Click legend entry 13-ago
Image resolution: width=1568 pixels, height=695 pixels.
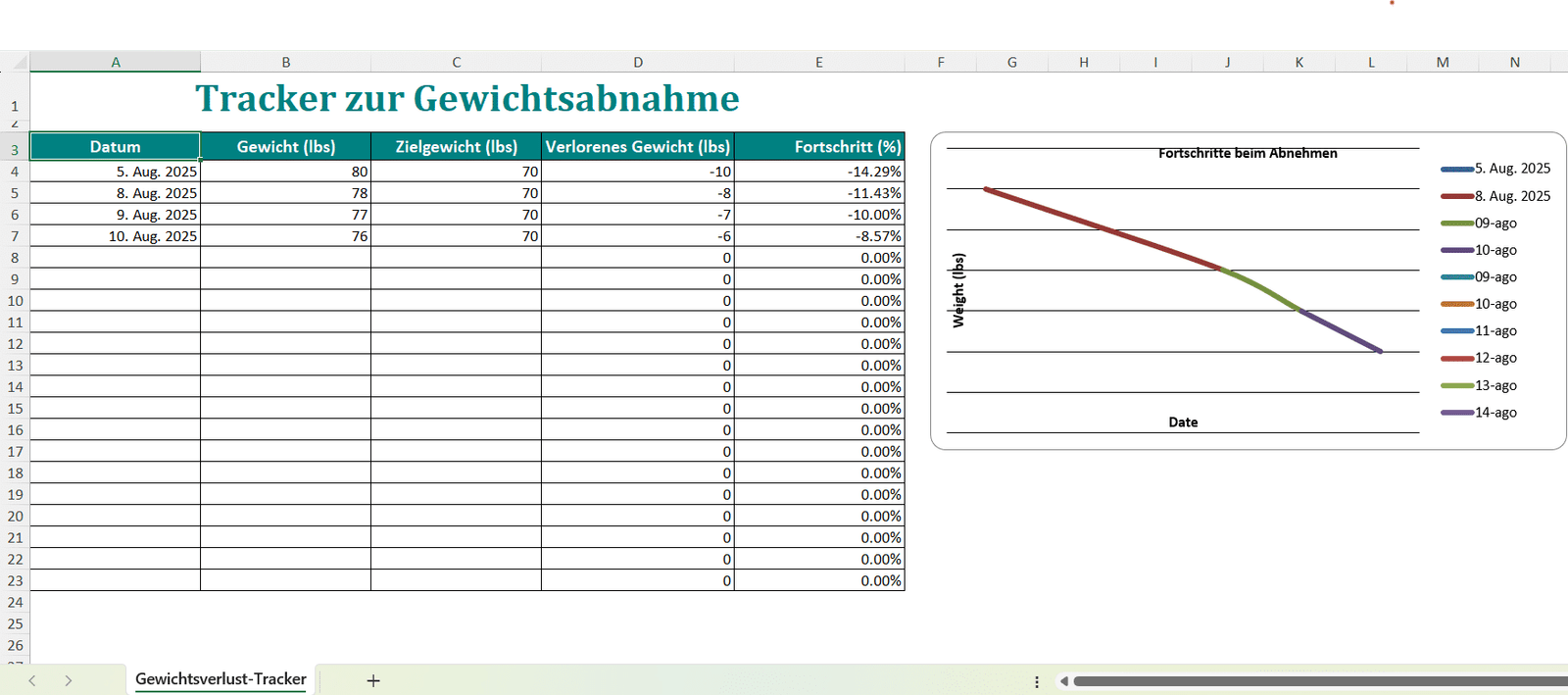(x=1479, y=385)
